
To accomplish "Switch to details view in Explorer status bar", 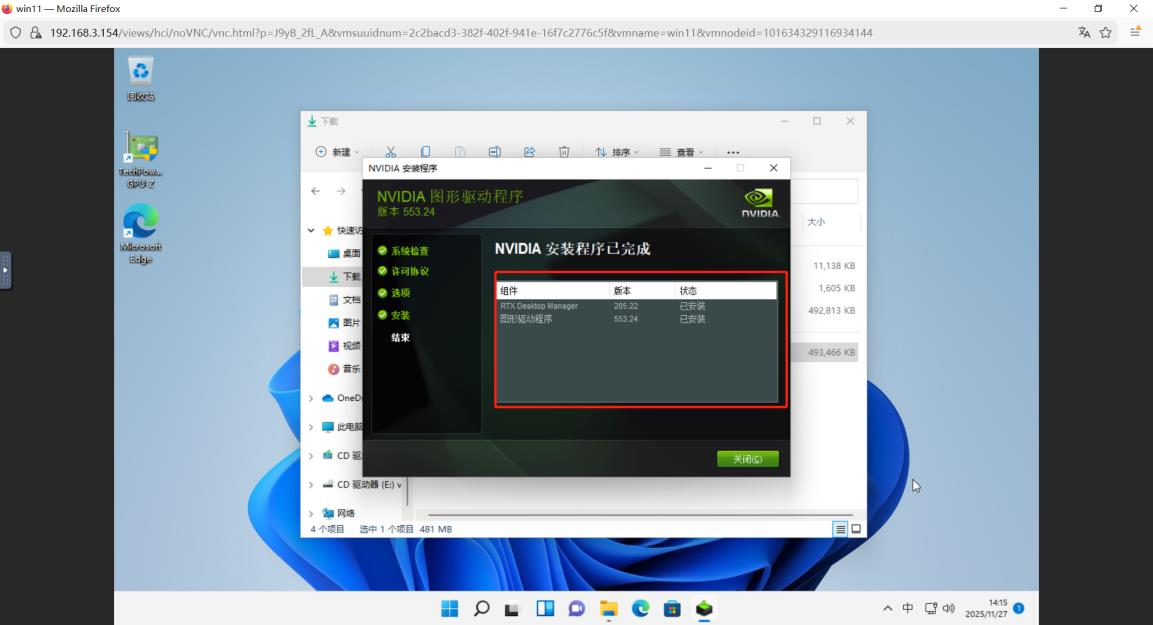I will (x=840, y=528).
